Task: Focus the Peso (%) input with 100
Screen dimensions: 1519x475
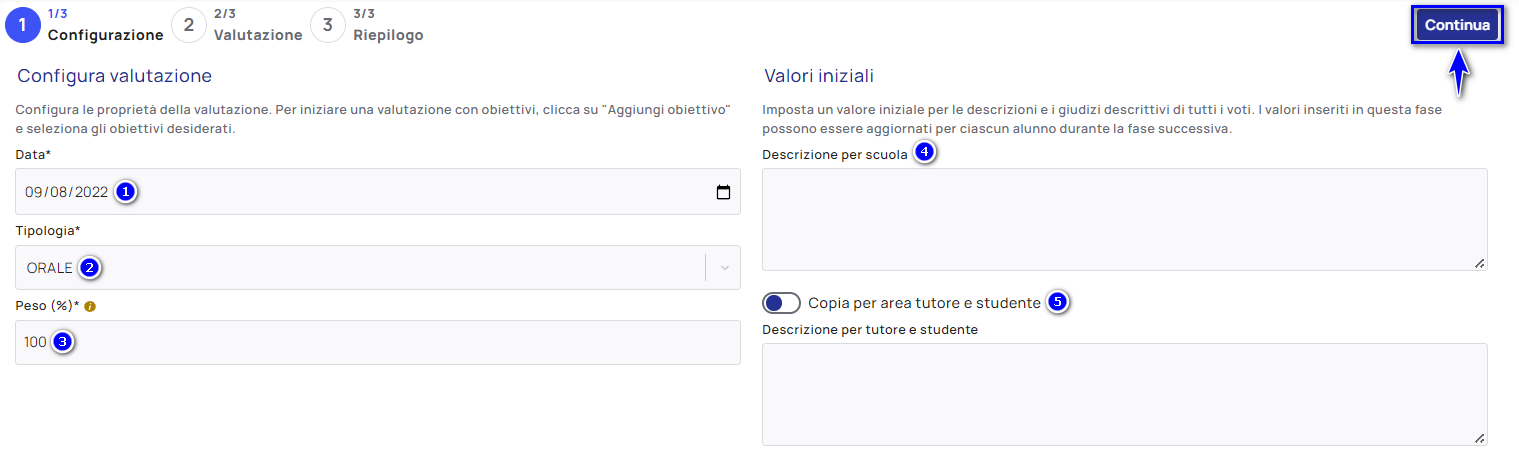Action: pyautogui.click(x=378, y=342)
